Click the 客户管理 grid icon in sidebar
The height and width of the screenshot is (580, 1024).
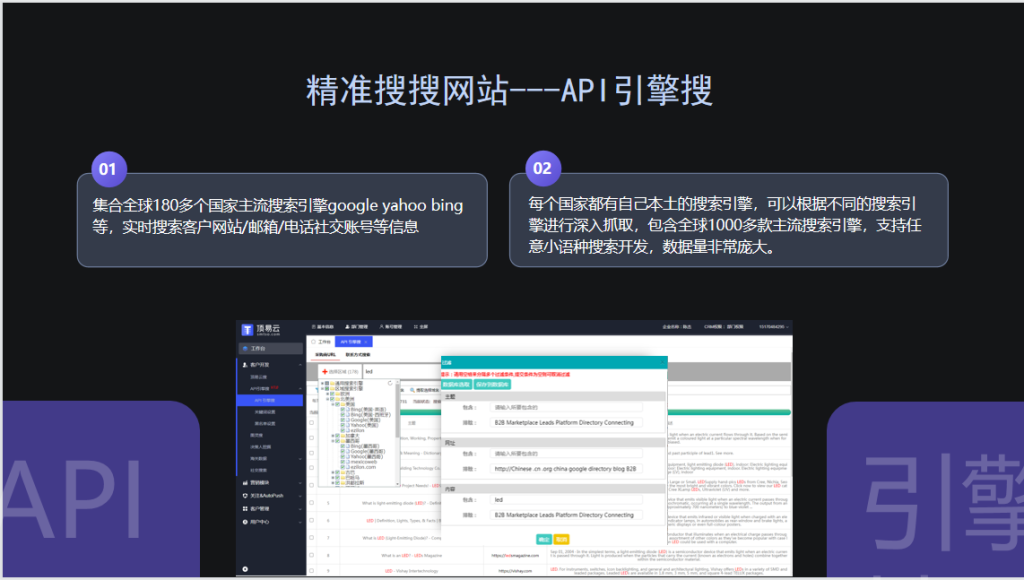244,508
